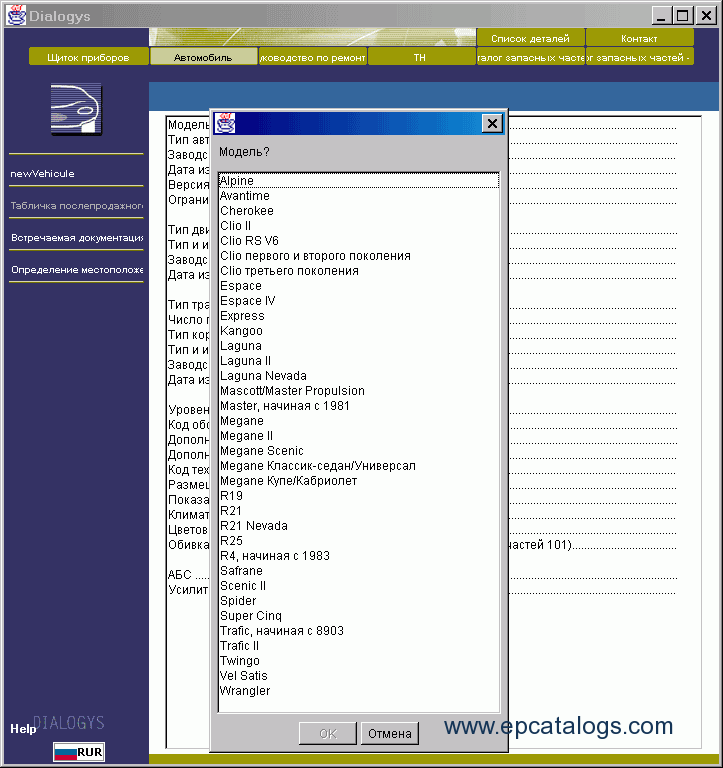Close the Dialogys main window
The image size is (723, 768).
pos(706,16)
